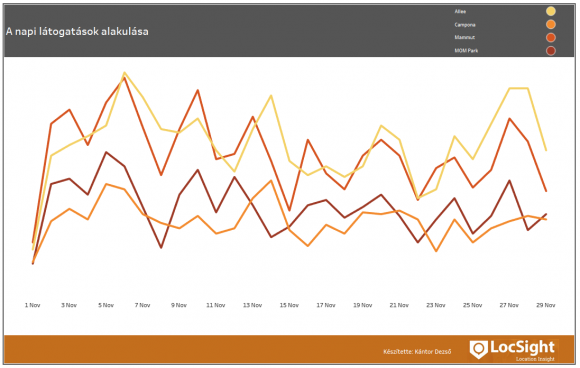Click the 29 Nov axis label
This screenshot has width=580, height=368.
546,305
